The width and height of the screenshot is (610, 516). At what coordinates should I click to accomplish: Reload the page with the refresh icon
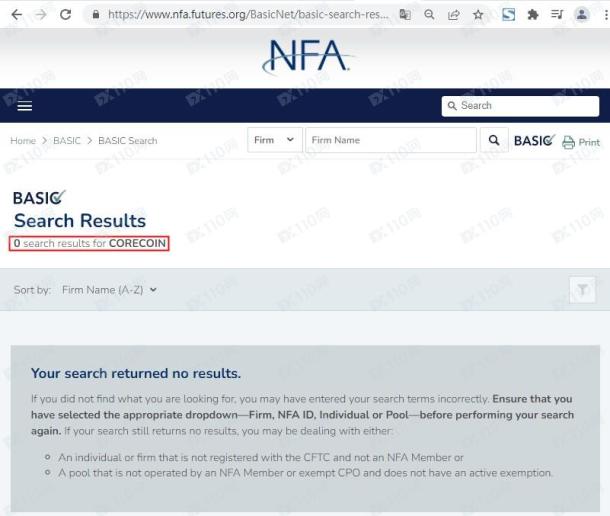click(x=65, y=15)
